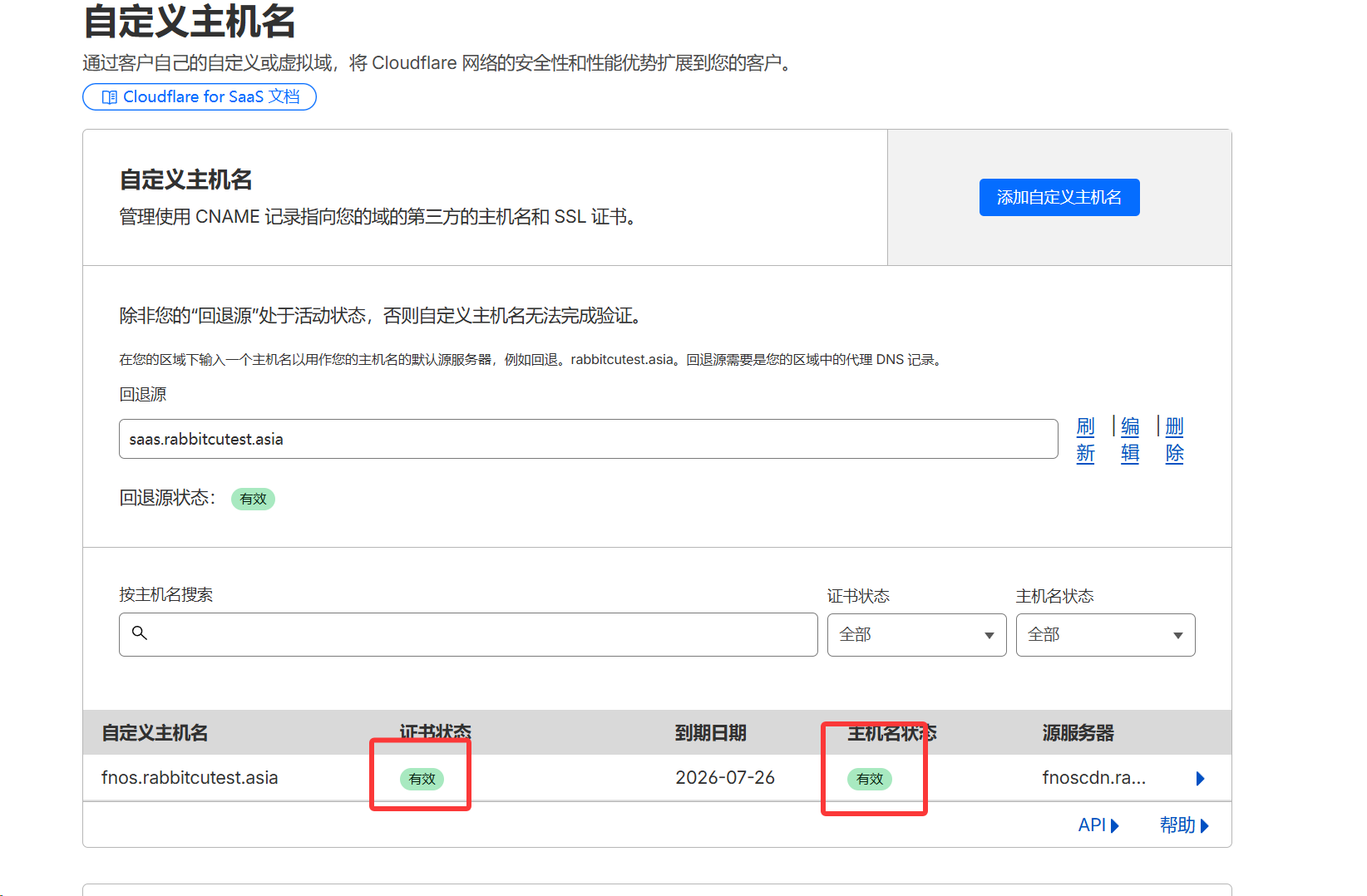Open the 主机名状态 filter dropdown

tap(1105, 635)
